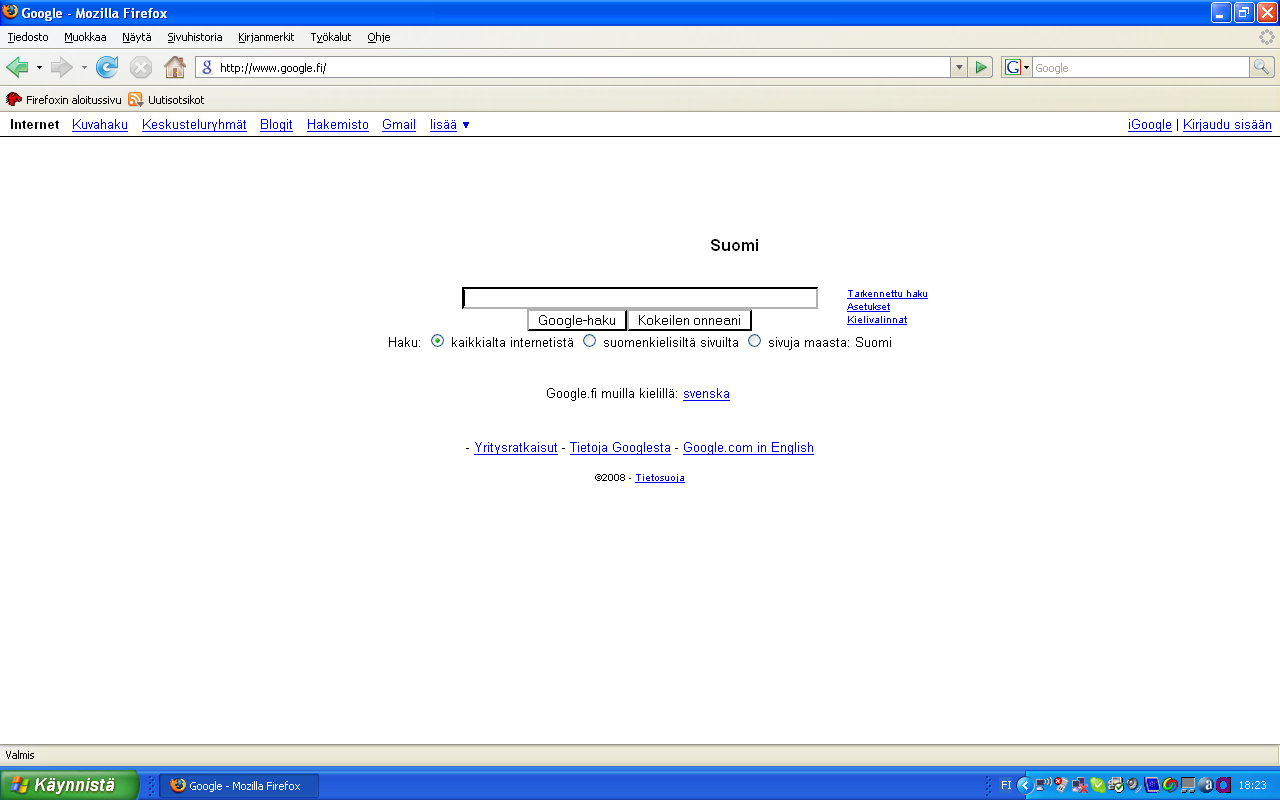This screenshot has height=800, width=1280.
Task: Open the Yritysratkaisut link
Action: pos(516,448)
